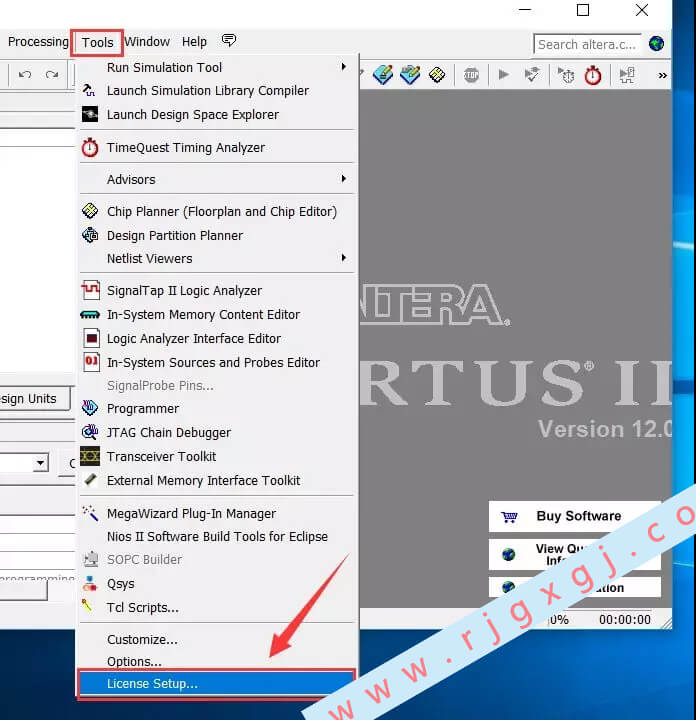This screenshot has width=696, height=720.
Task: Open Tcl Scripts dialog
Action: click(217, 608)
